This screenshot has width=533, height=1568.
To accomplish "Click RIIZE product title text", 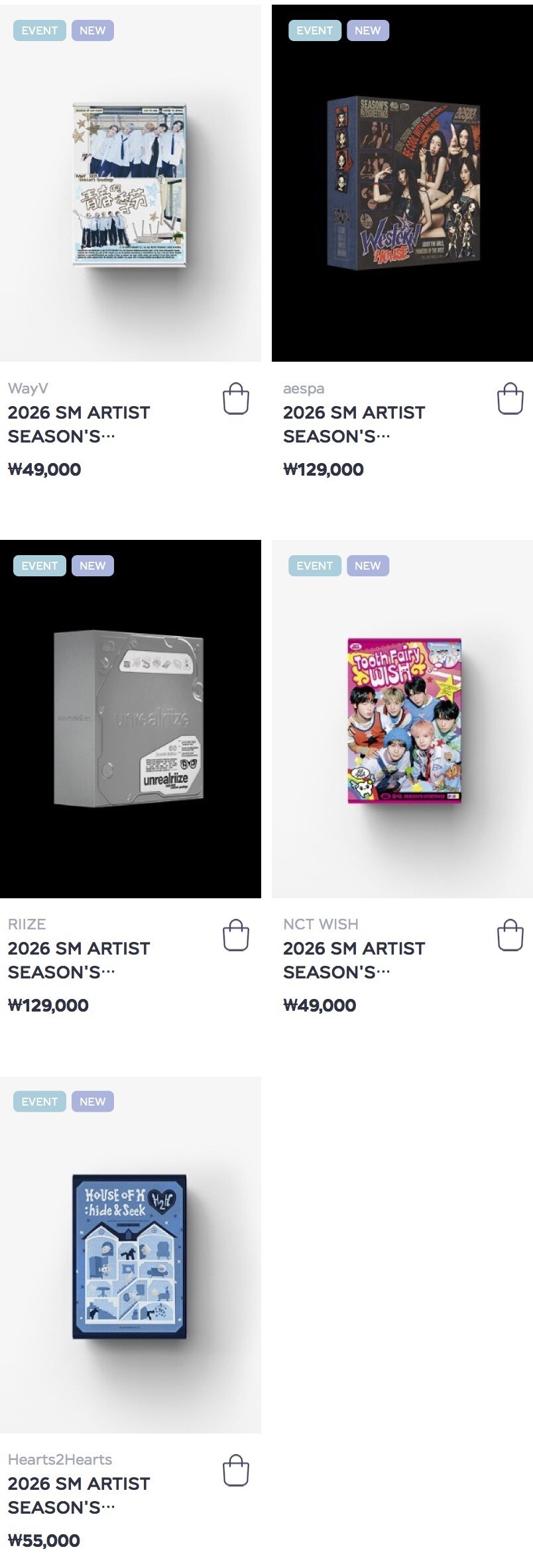I will click(x=78, y=961).
